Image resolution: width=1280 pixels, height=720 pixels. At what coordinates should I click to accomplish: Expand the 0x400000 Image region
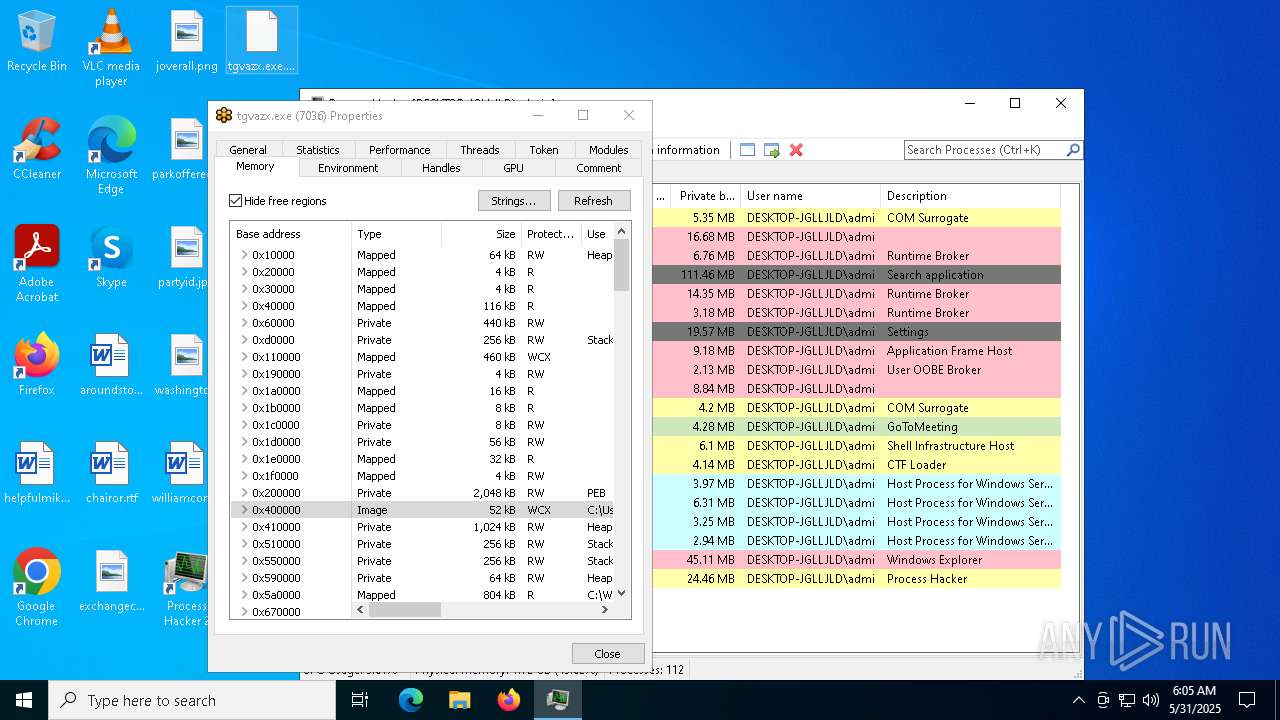(x=244, y=510)
